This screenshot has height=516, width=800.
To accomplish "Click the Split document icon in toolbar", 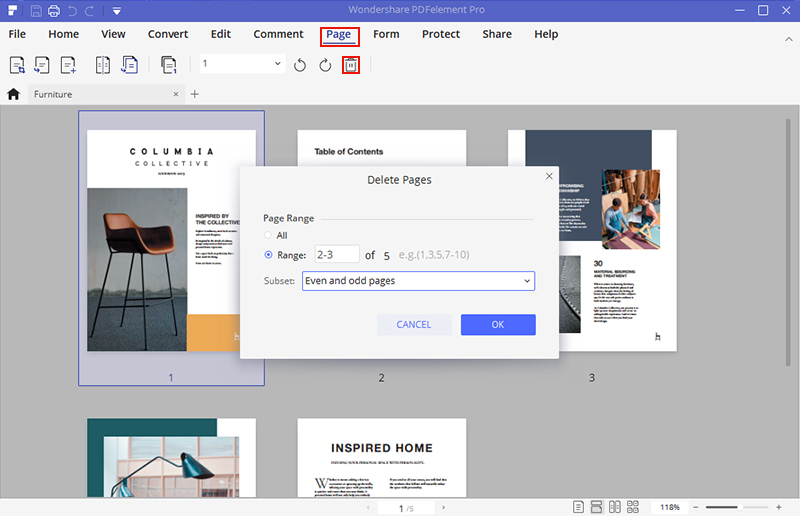I will coord(102,65).
